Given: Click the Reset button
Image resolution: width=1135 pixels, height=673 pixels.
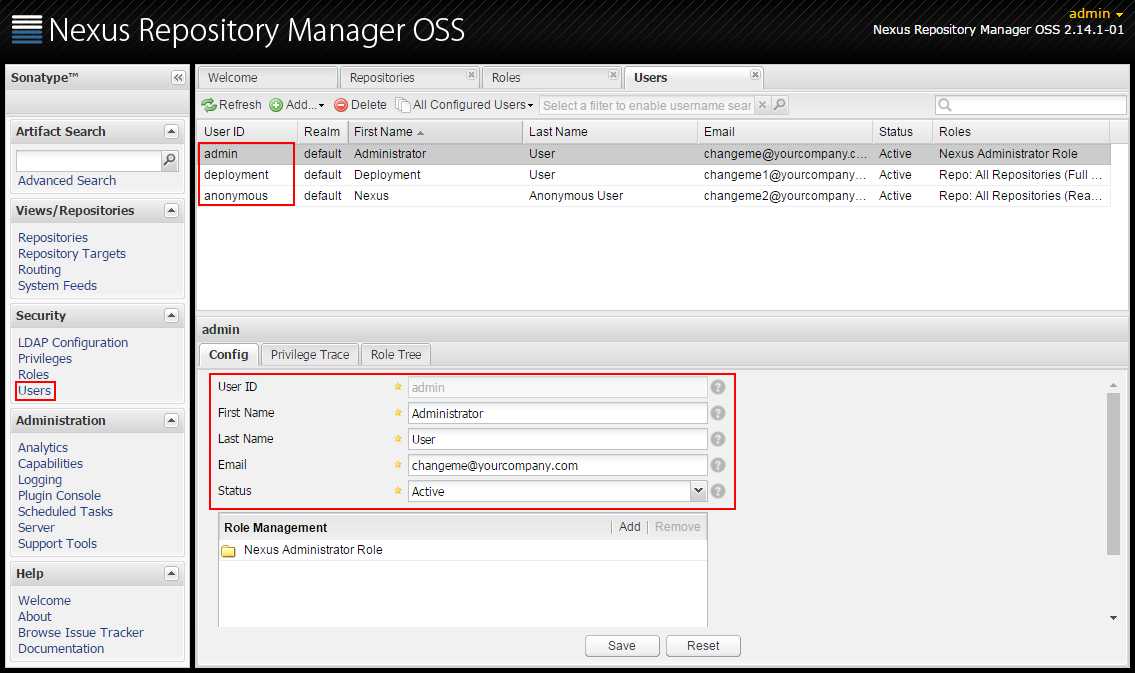Looking at the screenshot, I should pos(703,646).
